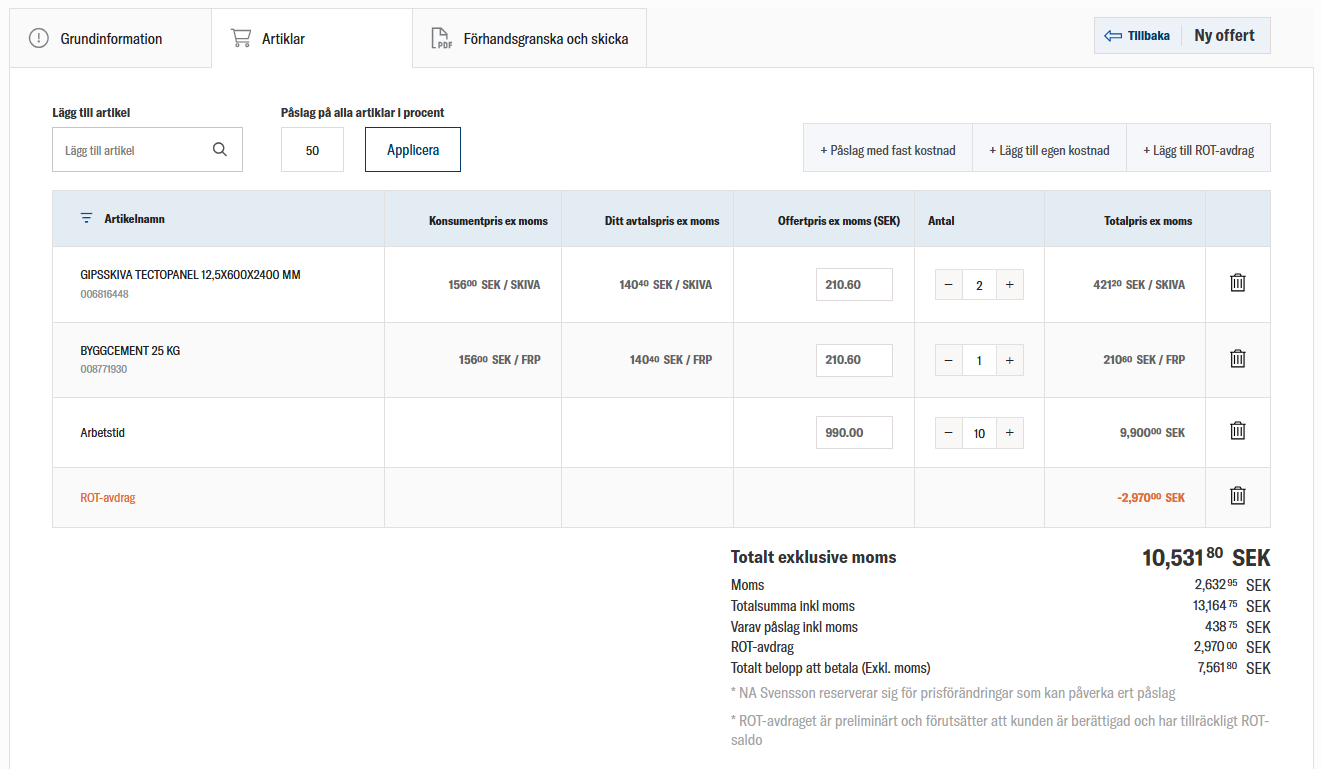Increase quantity of GIPSSKIVA TECTOPANEL
Screen dimensions: 1321x769
tap(1009, 285)
